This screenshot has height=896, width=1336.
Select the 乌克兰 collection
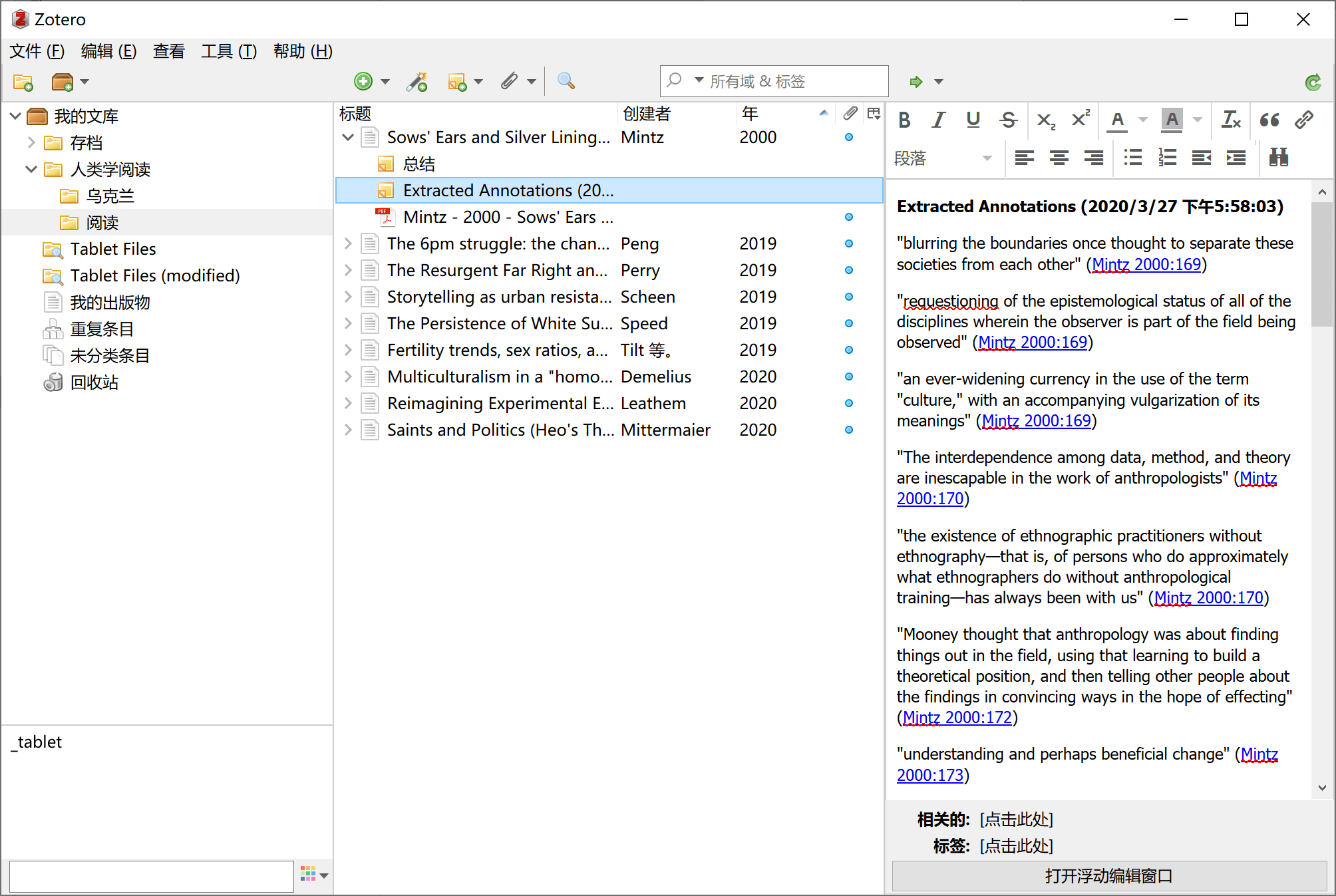pyautogui.click(x=110, y=196)
